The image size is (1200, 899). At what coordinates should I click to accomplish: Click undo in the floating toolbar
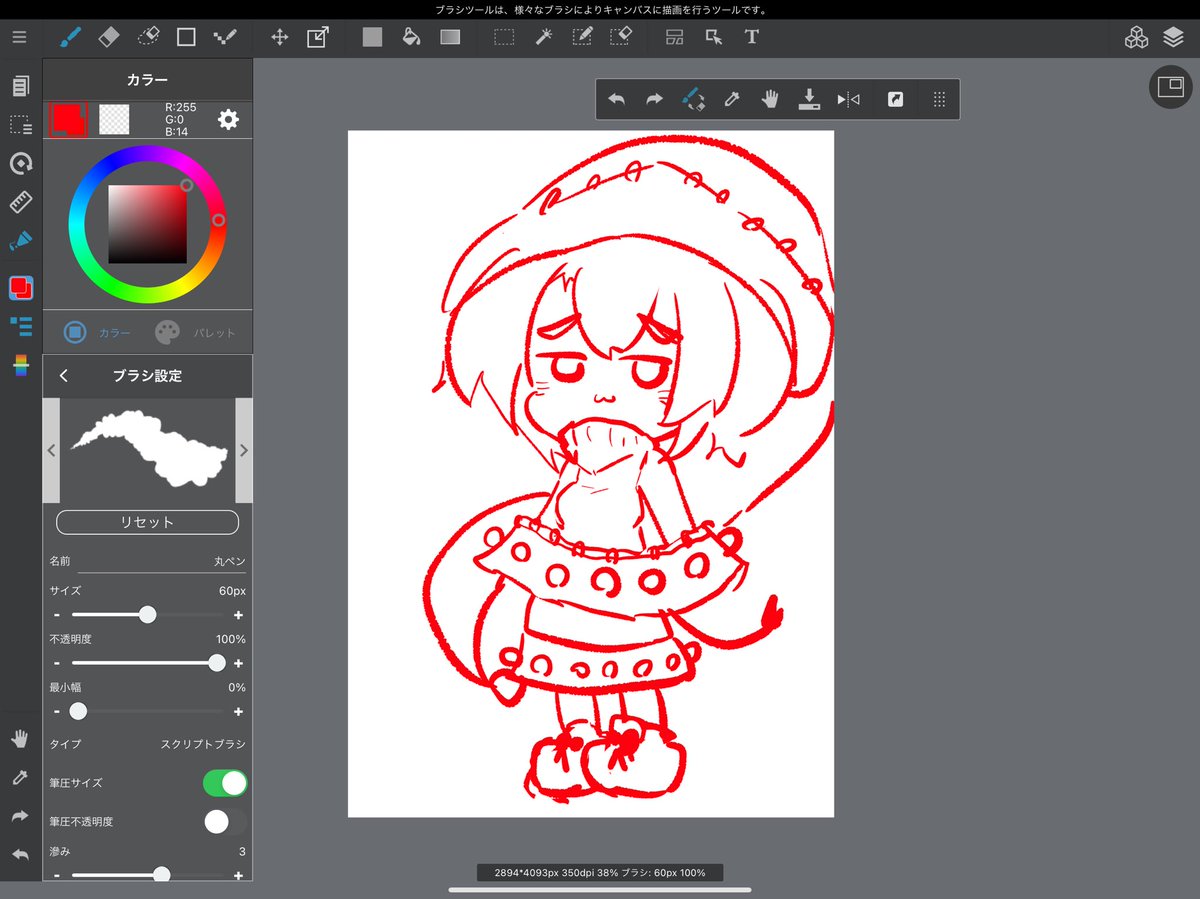click(617, 99)
